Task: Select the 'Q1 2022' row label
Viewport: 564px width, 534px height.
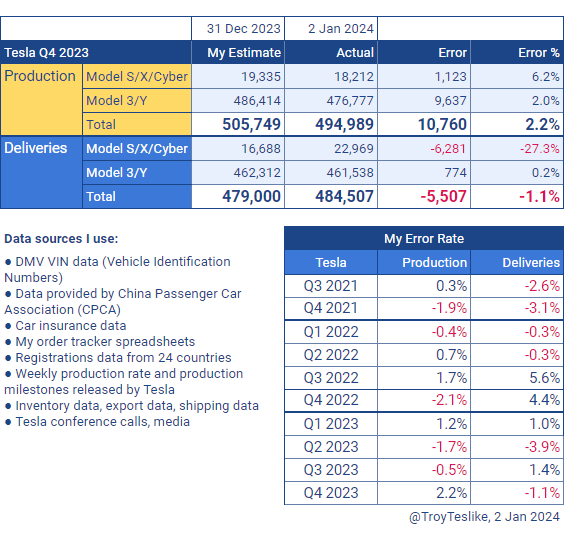Action: 331,332
